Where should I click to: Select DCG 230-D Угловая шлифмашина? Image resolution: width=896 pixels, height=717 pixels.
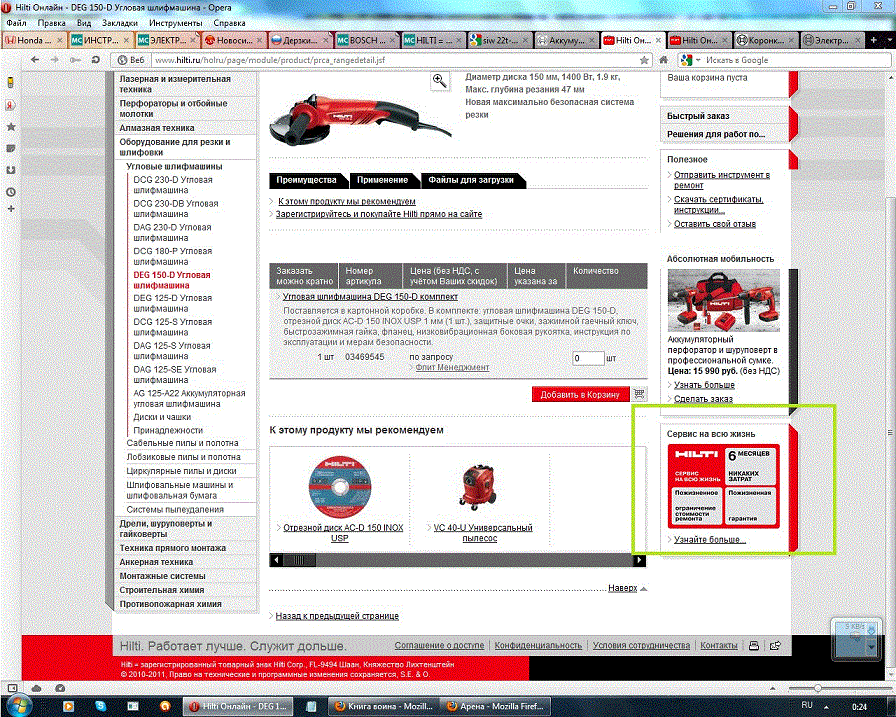coord(173,185)
